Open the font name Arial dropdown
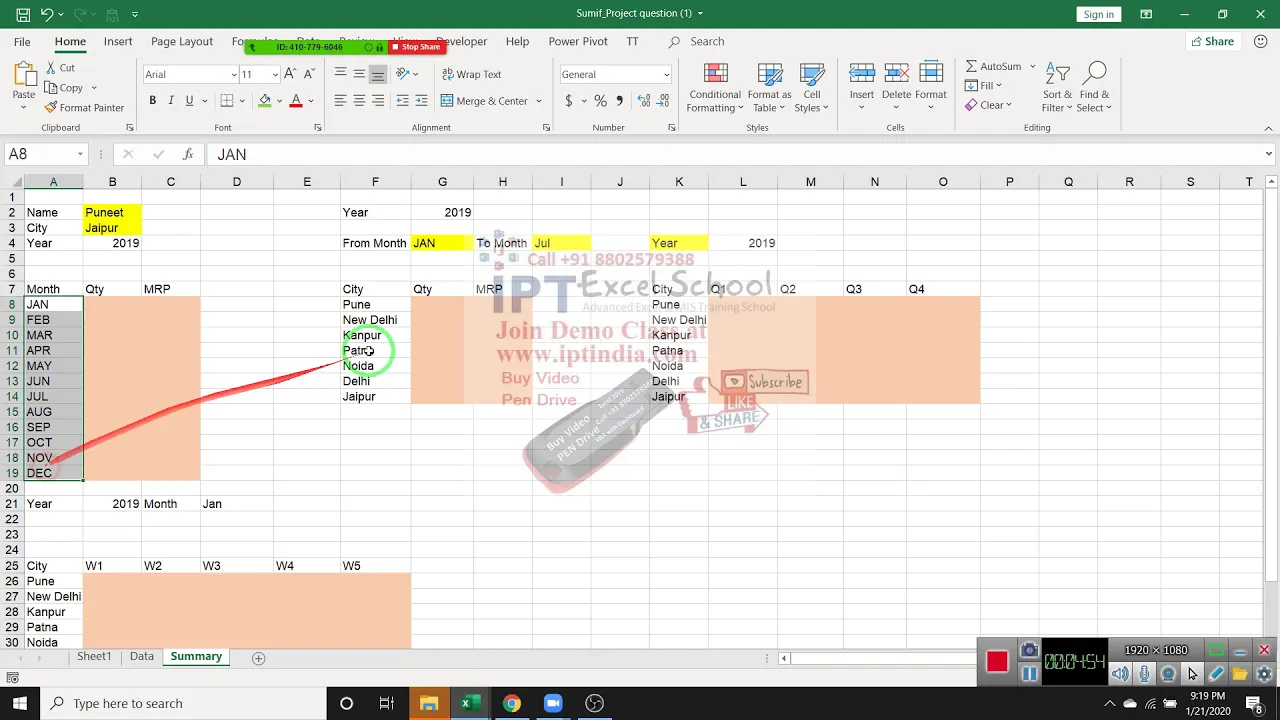The image size is (1280, 720). tap(233, 74)
